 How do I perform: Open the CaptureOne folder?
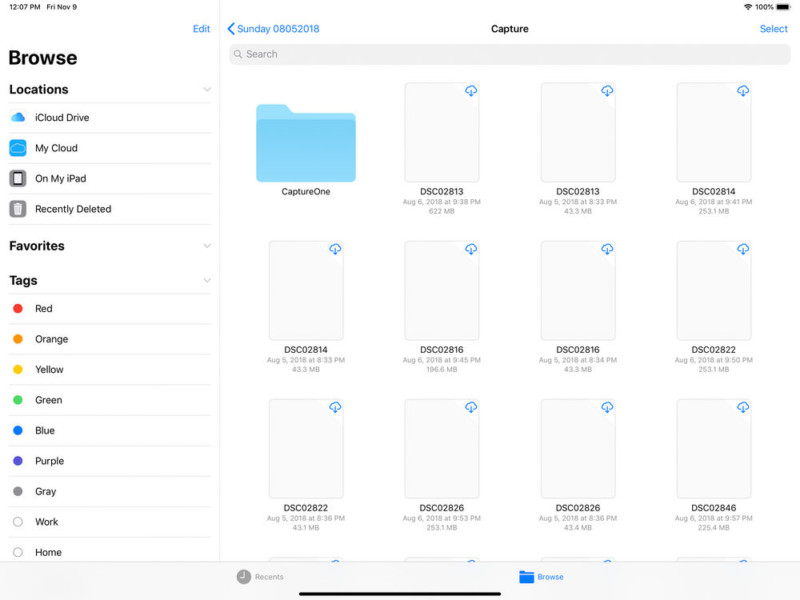[305, 144]
